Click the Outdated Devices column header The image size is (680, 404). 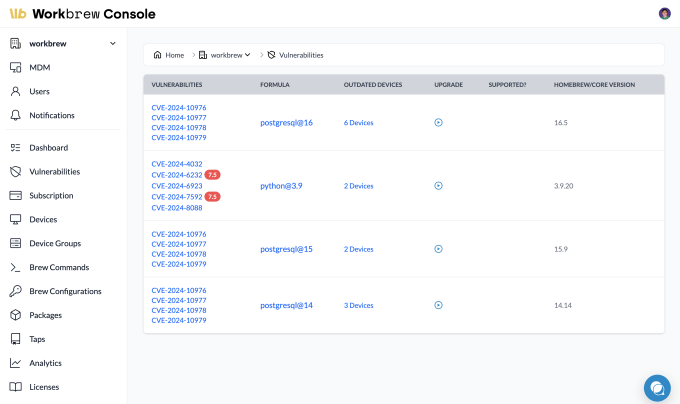click(x=372, y=84)
